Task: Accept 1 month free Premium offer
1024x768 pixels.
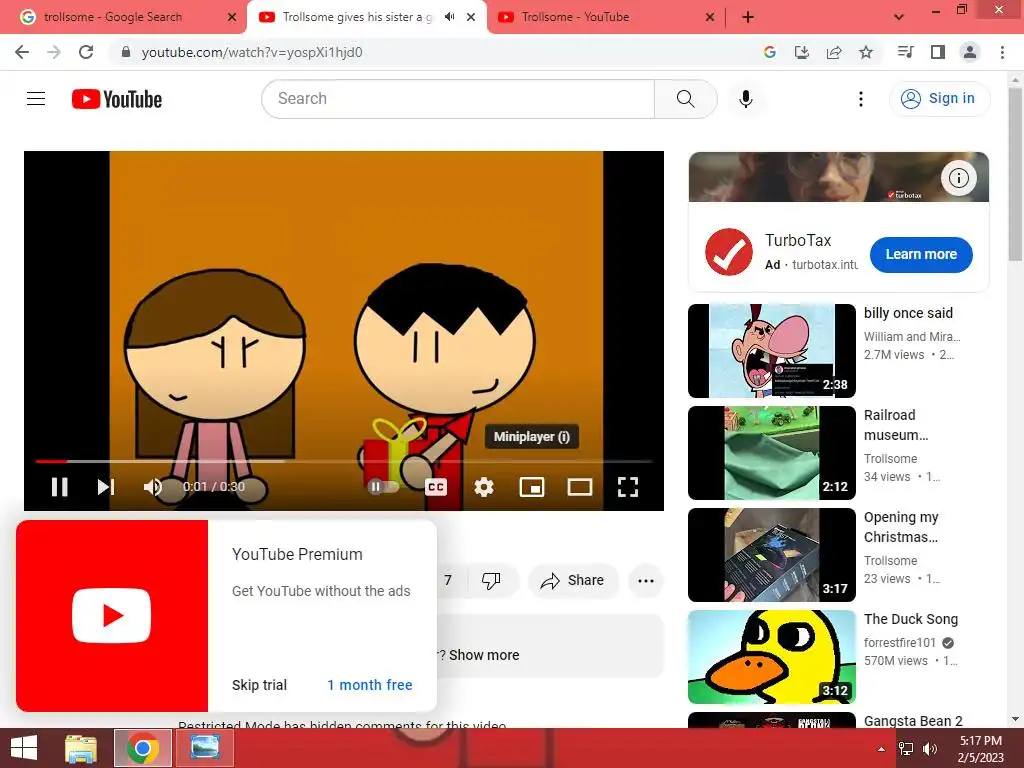Action: coord(370,684)
